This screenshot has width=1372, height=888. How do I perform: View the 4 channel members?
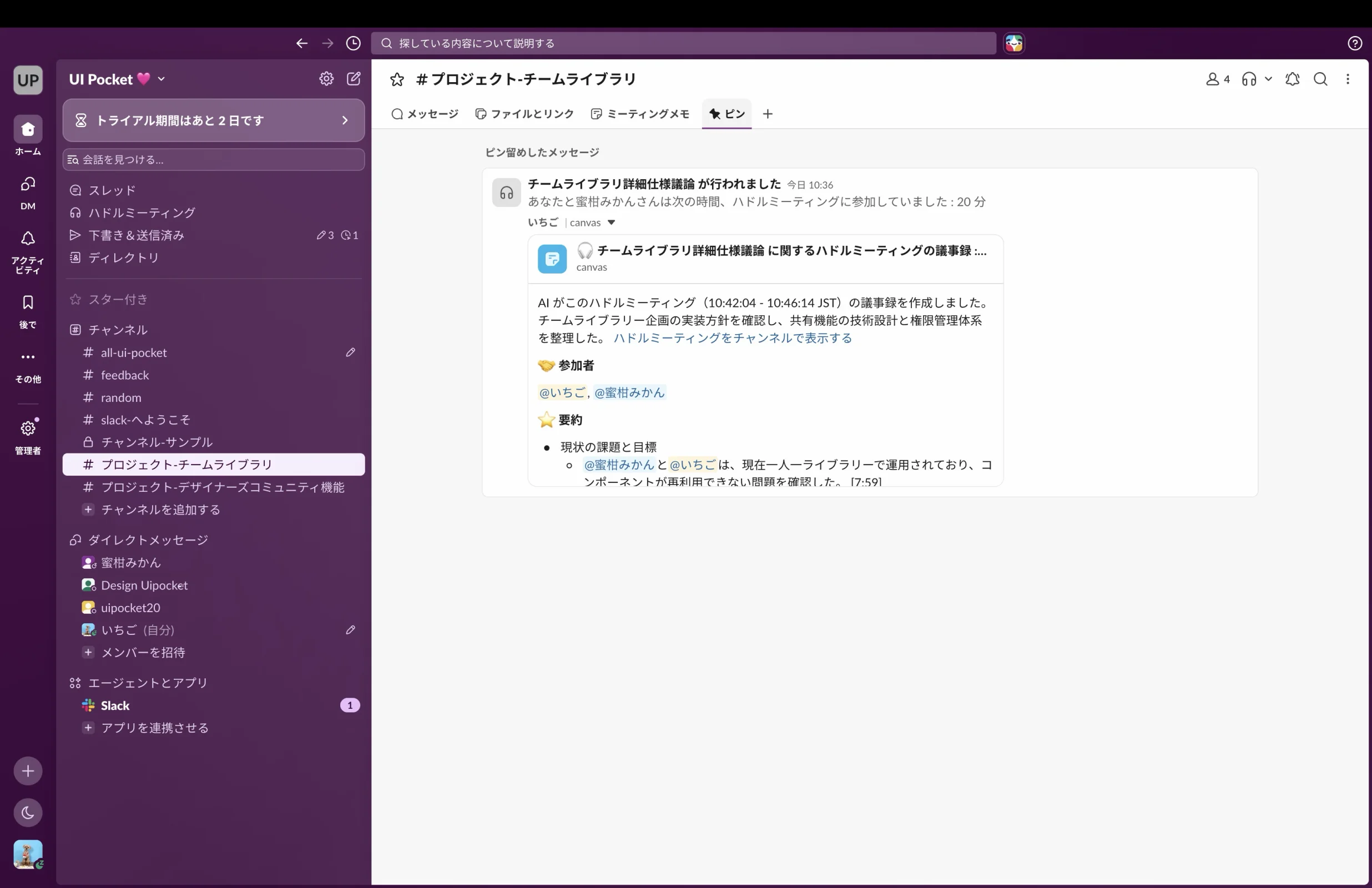1218,79
